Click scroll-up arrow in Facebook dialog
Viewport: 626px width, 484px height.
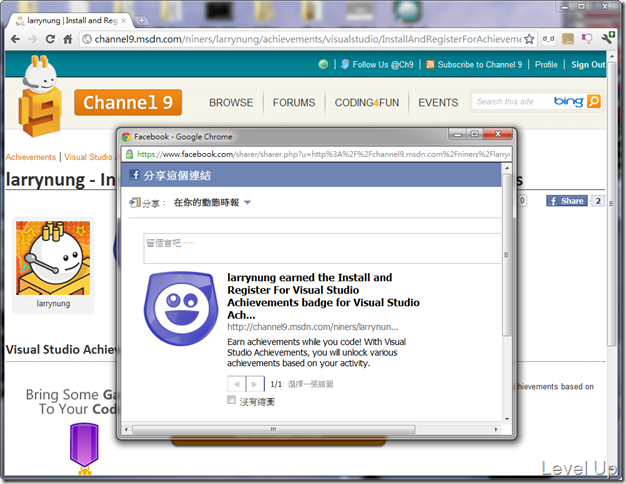click(507, 168)
